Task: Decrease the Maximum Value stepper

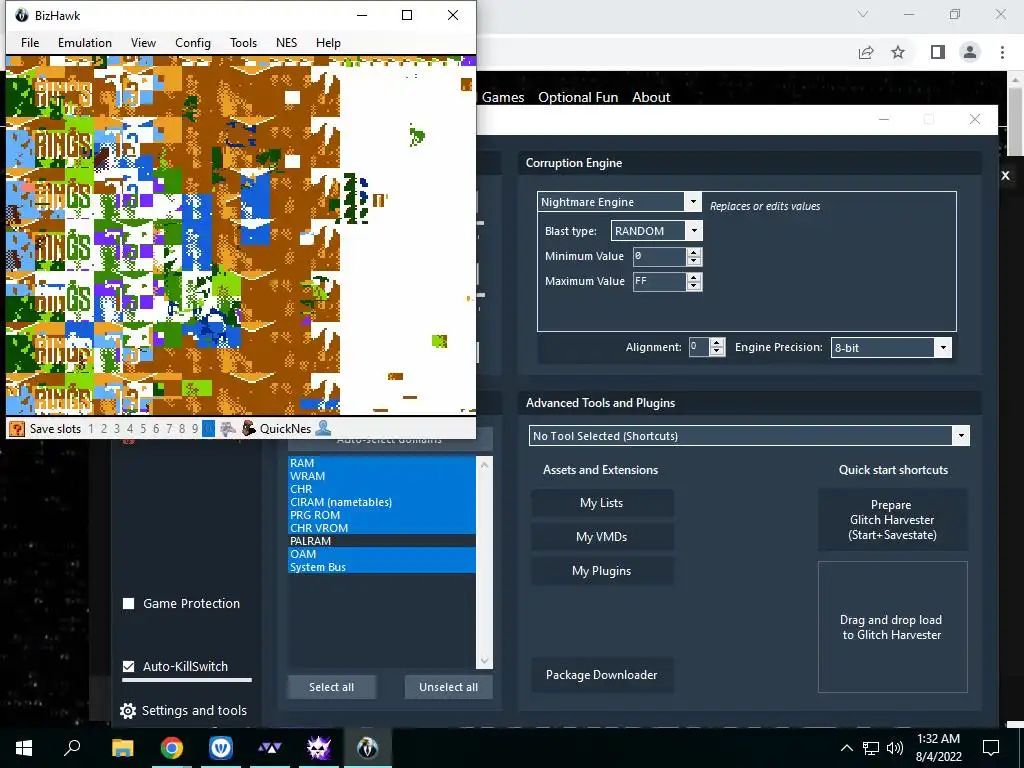Action: (x=694, y=286)
